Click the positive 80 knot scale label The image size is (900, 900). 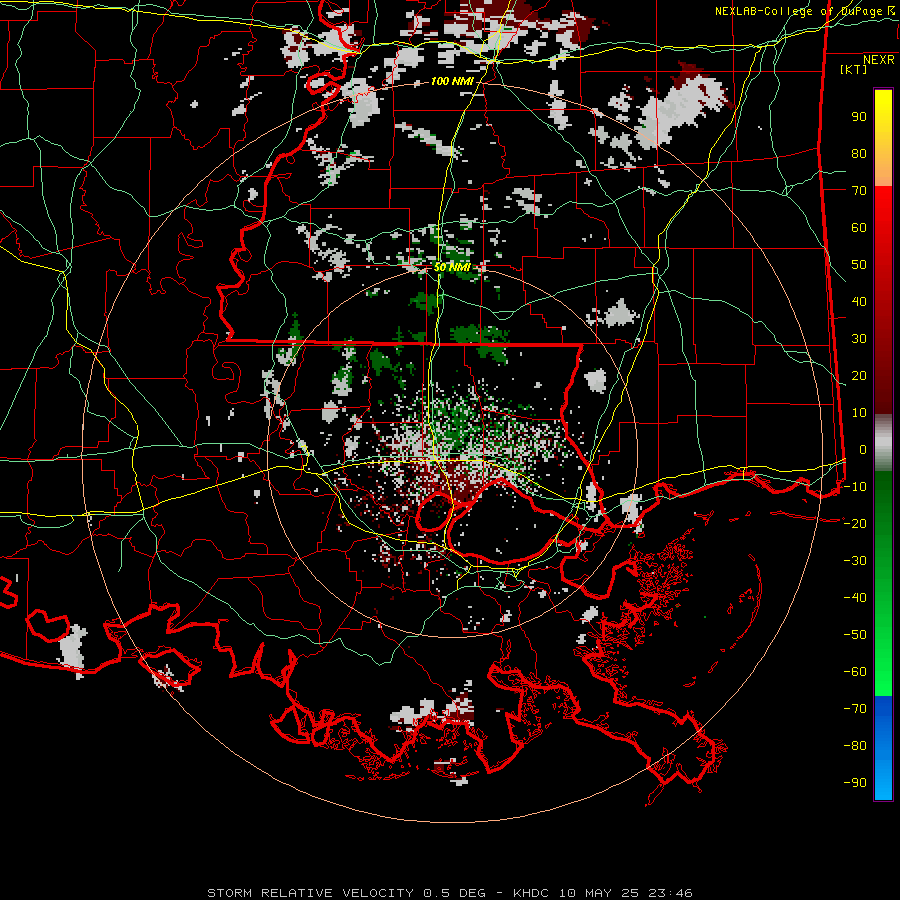859,153
